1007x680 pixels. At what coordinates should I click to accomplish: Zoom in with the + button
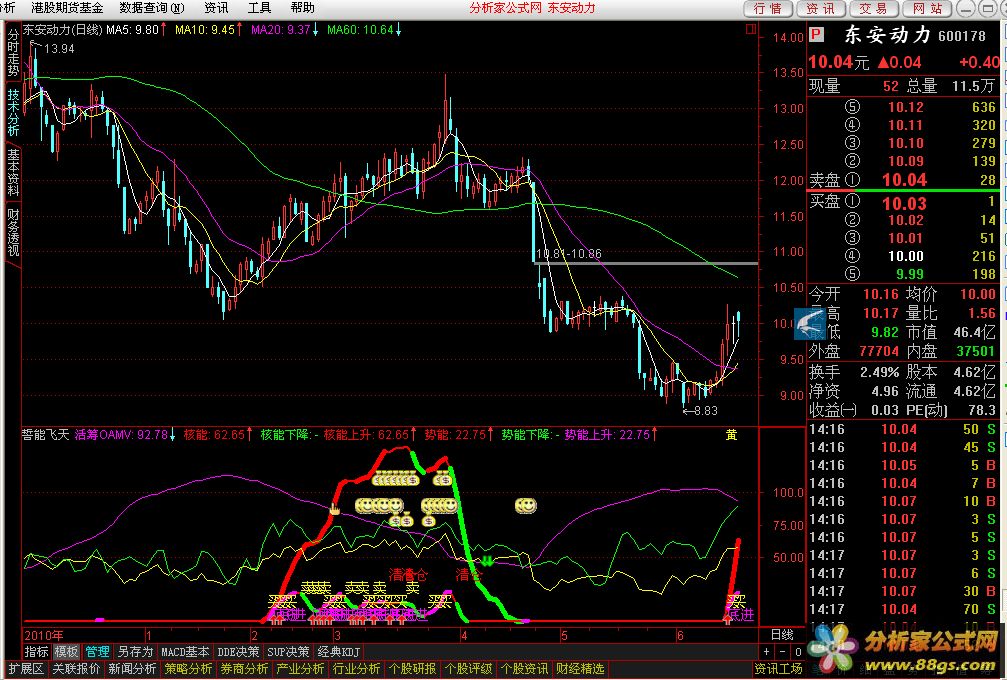pos(767,652)
